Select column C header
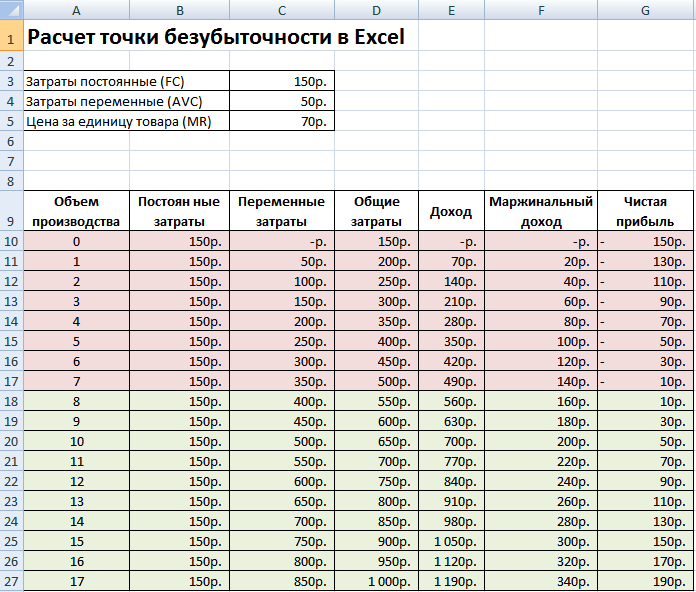This screenshot has height=592, width=696. coord(282,9)
